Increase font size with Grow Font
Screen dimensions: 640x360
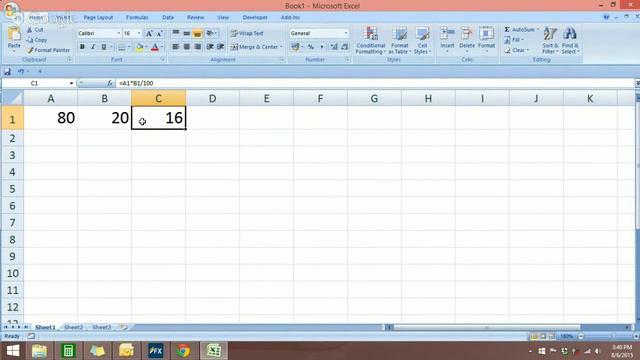coord(149,33)
